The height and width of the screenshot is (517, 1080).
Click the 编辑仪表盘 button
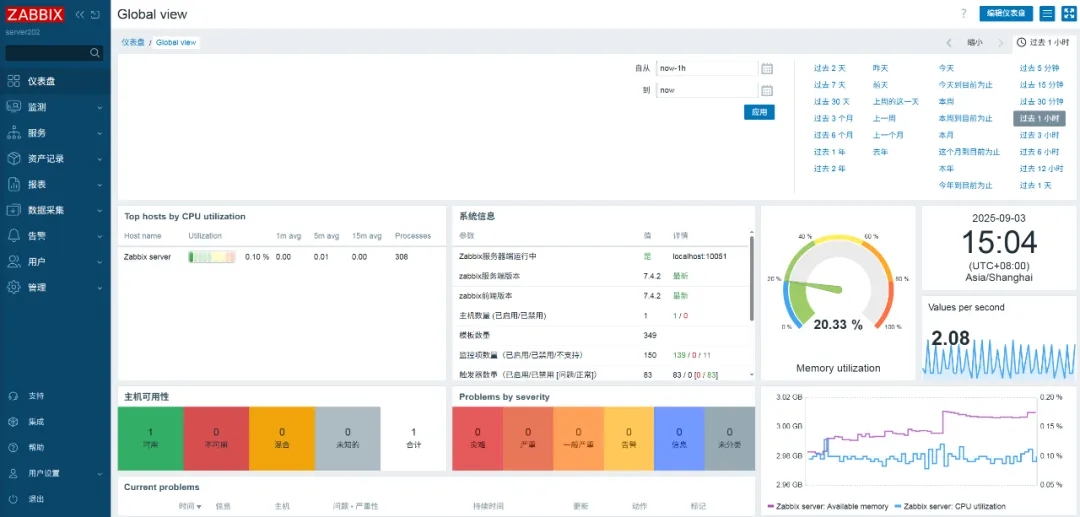tap(1005, 14)
